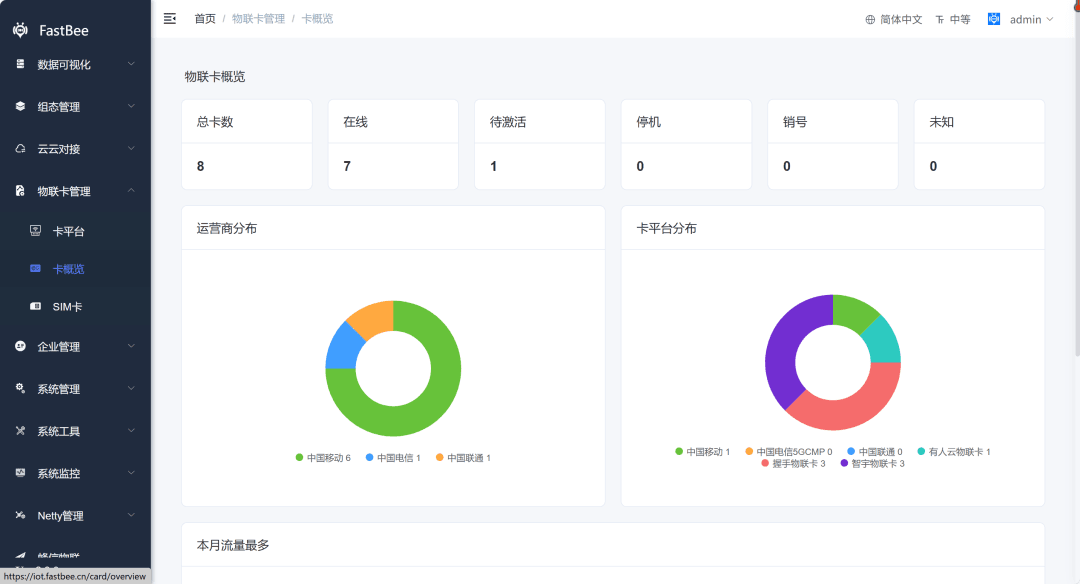The image size is (1080, 584).
Task: Click the admin avatar icon
Action: pos(994,19)
